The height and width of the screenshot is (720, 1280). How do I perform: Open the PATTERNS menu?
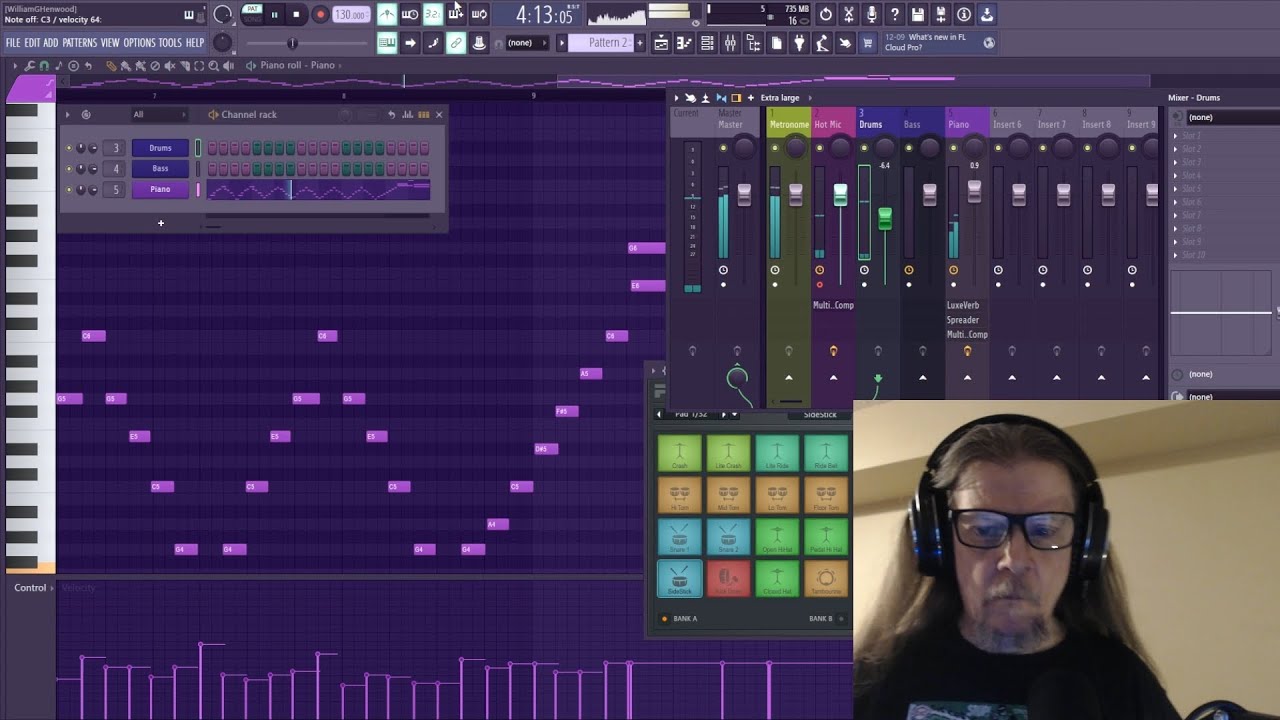[x=79, y=43]
